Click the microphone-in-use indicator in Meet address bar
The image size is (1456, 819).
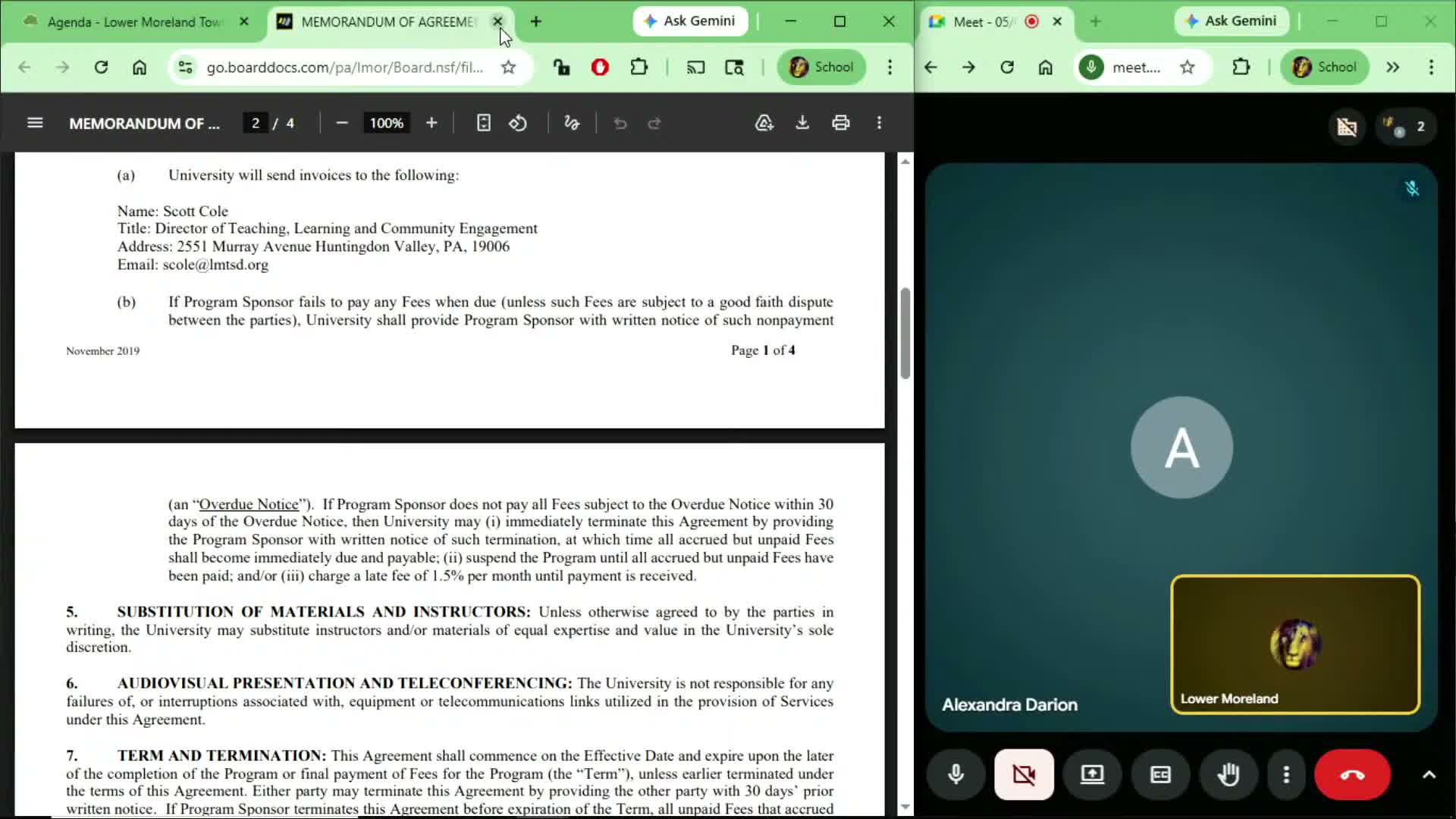[x=1091, y=67]
